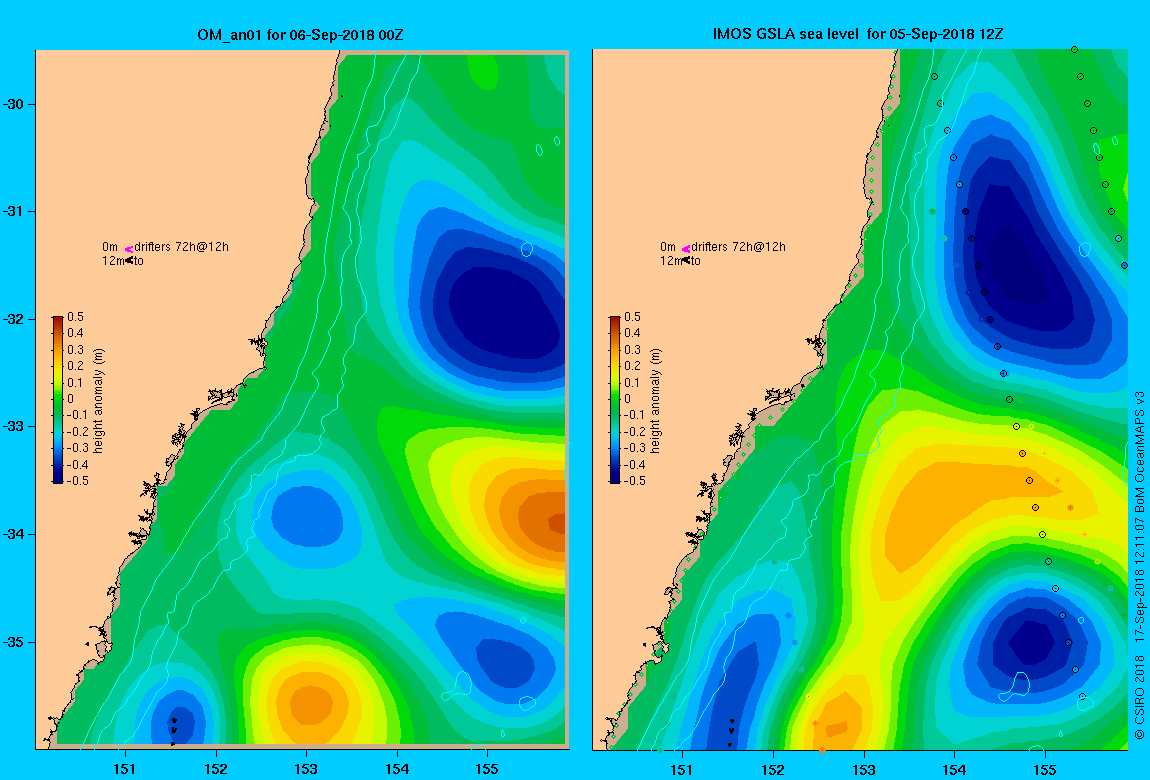Click longitude label 152 under right map
1150x780 pixels.
coord(773,770)
